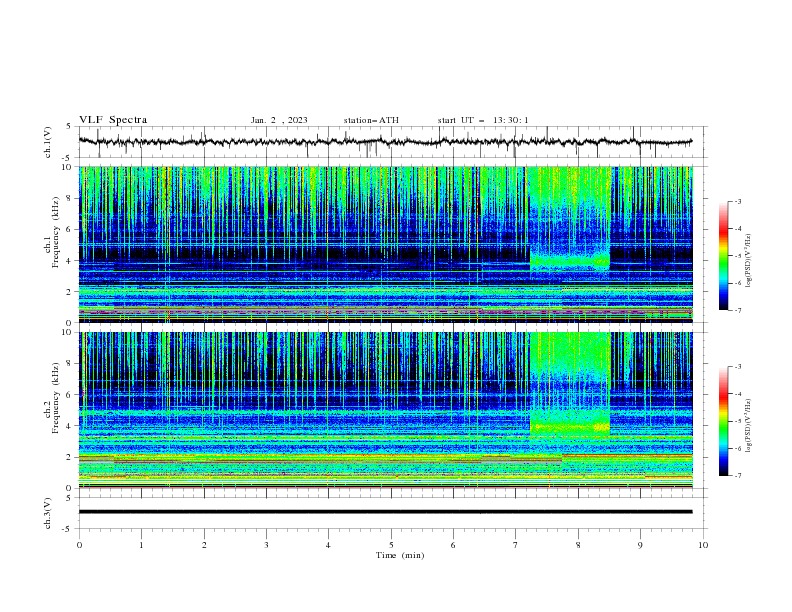This screenshot has height=612, width=792.
Task: Click the ch.1 broadband emission burst near minute 8
Action: [570, 219]
